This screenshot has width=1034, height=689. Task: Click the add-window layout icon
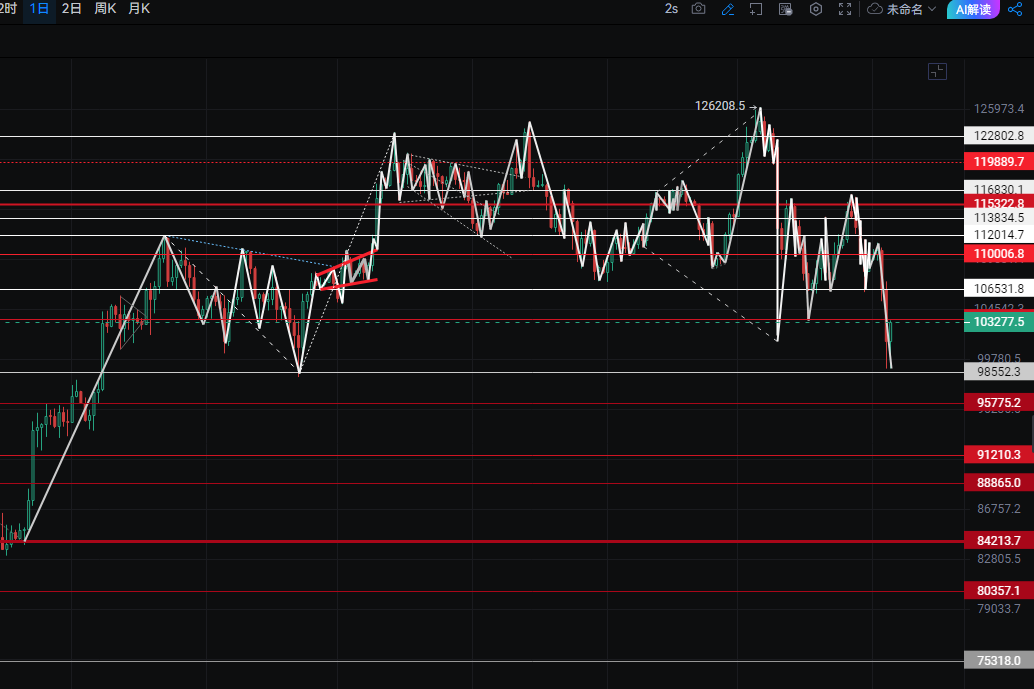[x=756, y=9]
